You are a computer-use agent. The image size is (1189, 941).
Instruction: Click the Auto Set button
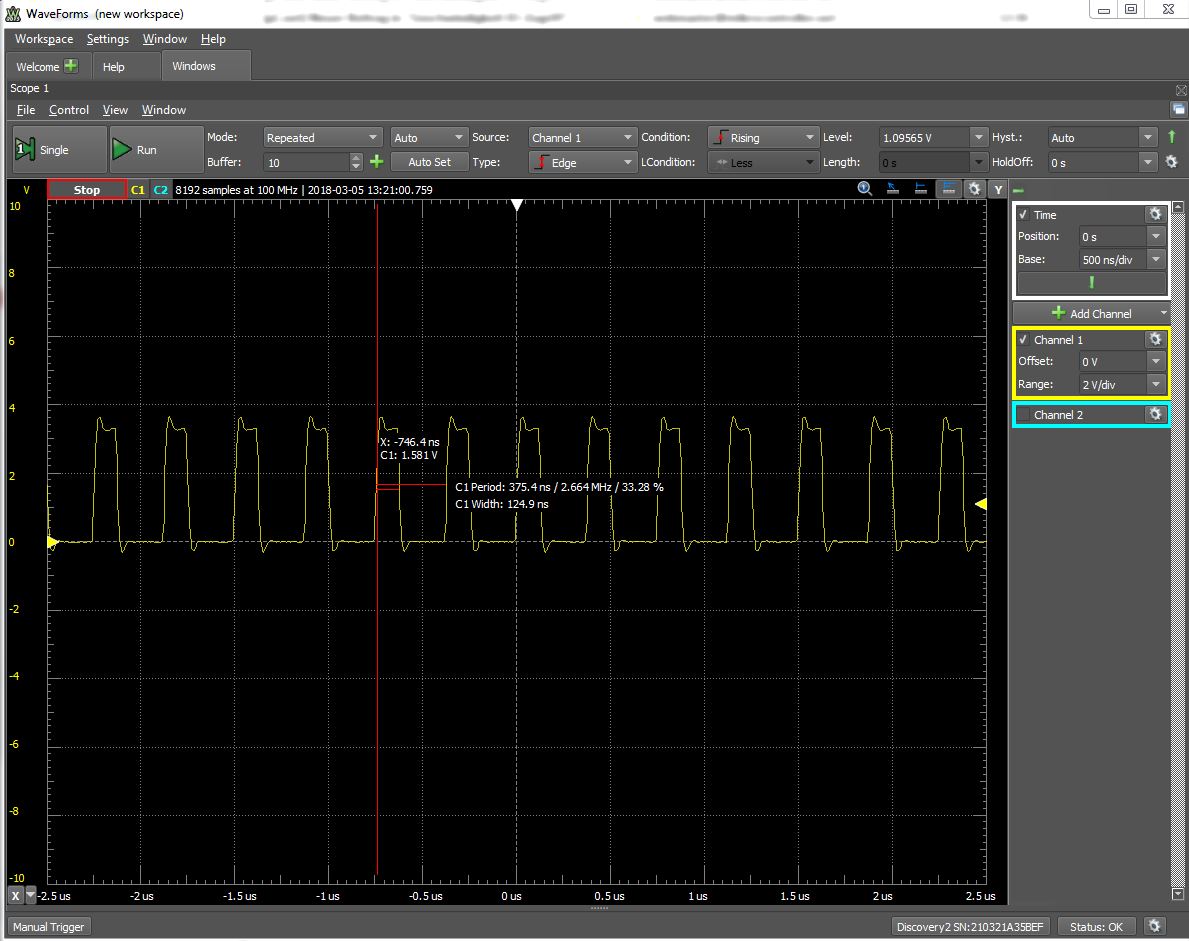click(429, 162)
